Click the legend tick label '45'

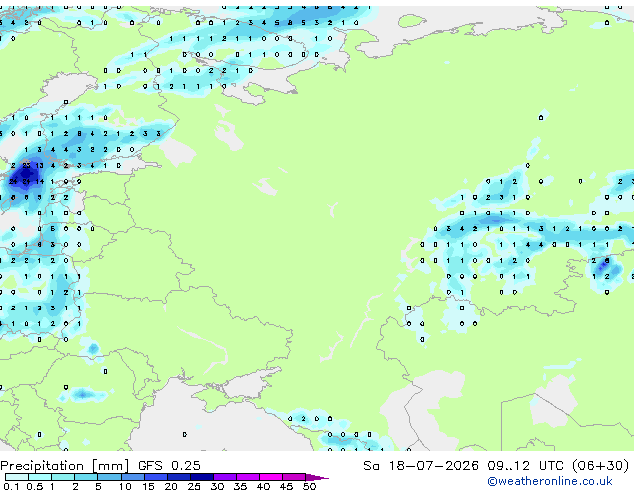pos(286,486)
